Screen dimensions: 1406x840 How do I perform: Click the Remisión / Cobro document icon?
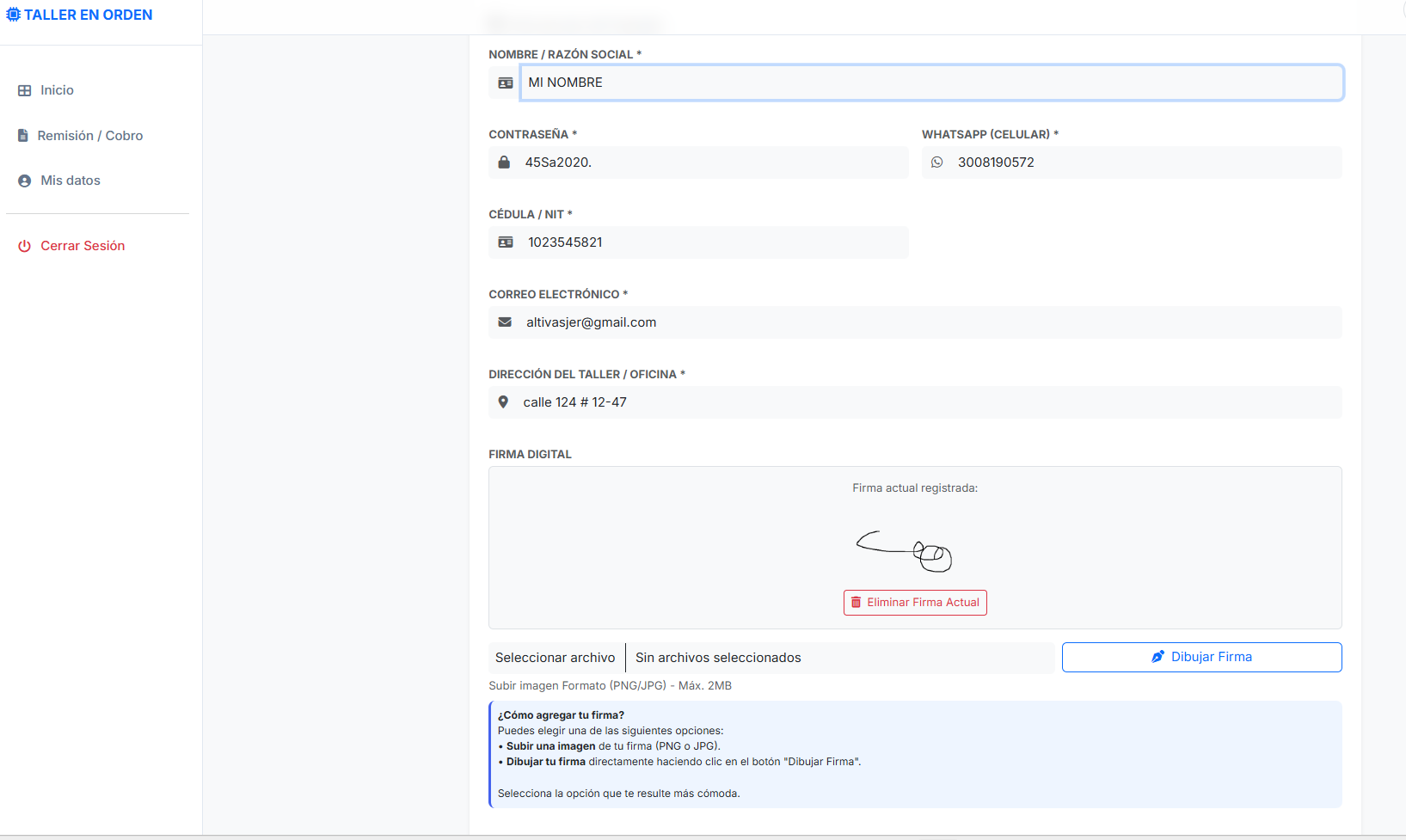[x=23, y=136]
